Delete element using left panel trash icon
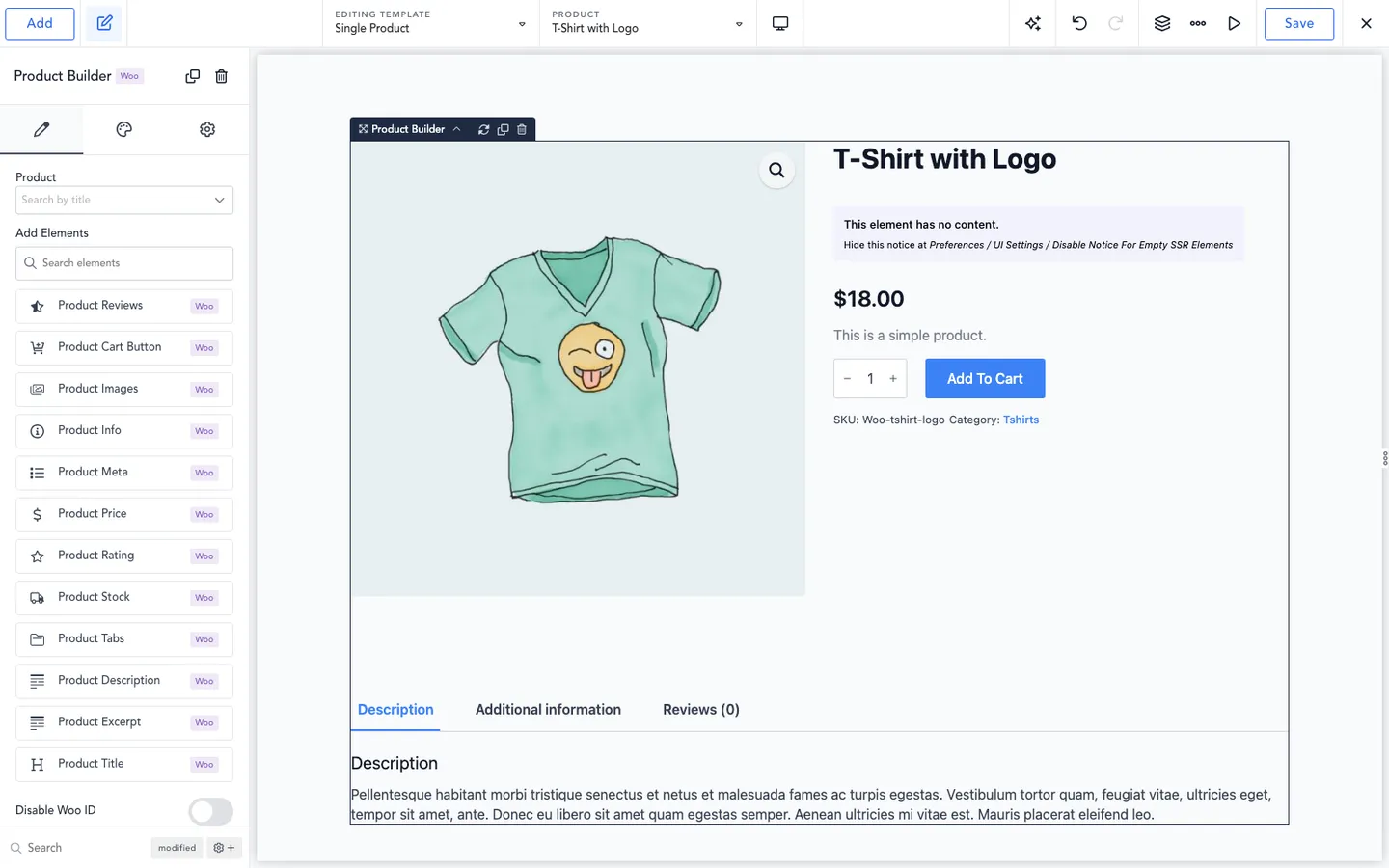Viewport: 1389px width, 868px height. tap(222, 76)
